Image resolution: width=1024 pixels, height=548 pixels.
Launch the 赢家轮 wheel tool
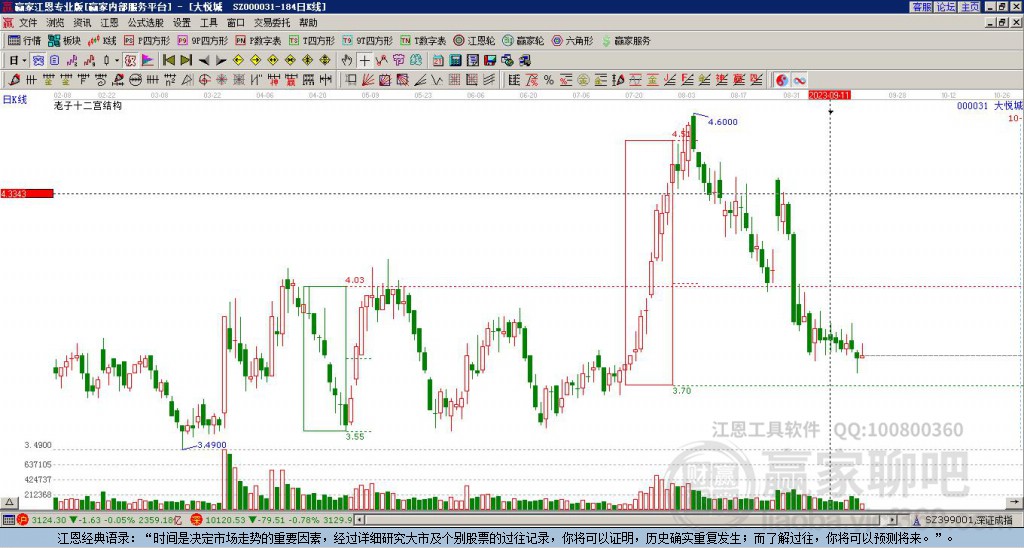[x=523, y=40]
